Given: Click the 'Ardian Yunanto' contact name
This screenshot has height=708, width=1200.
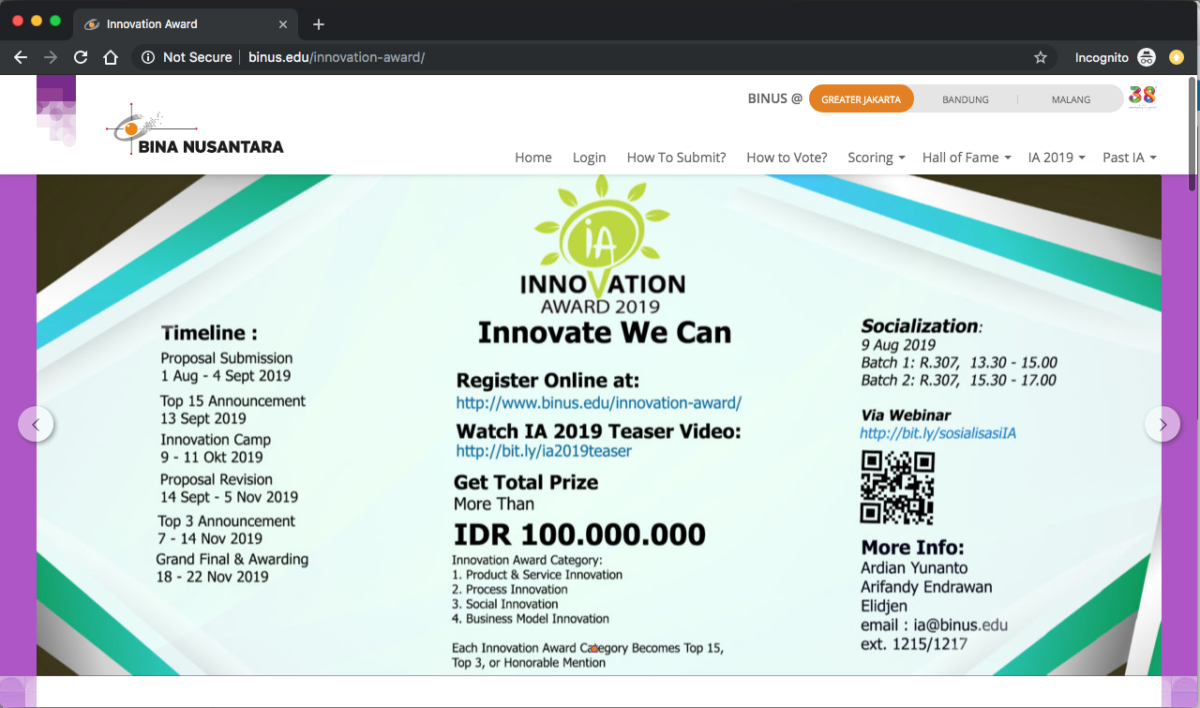Looking at the screenshot, I should coord(914,568).
